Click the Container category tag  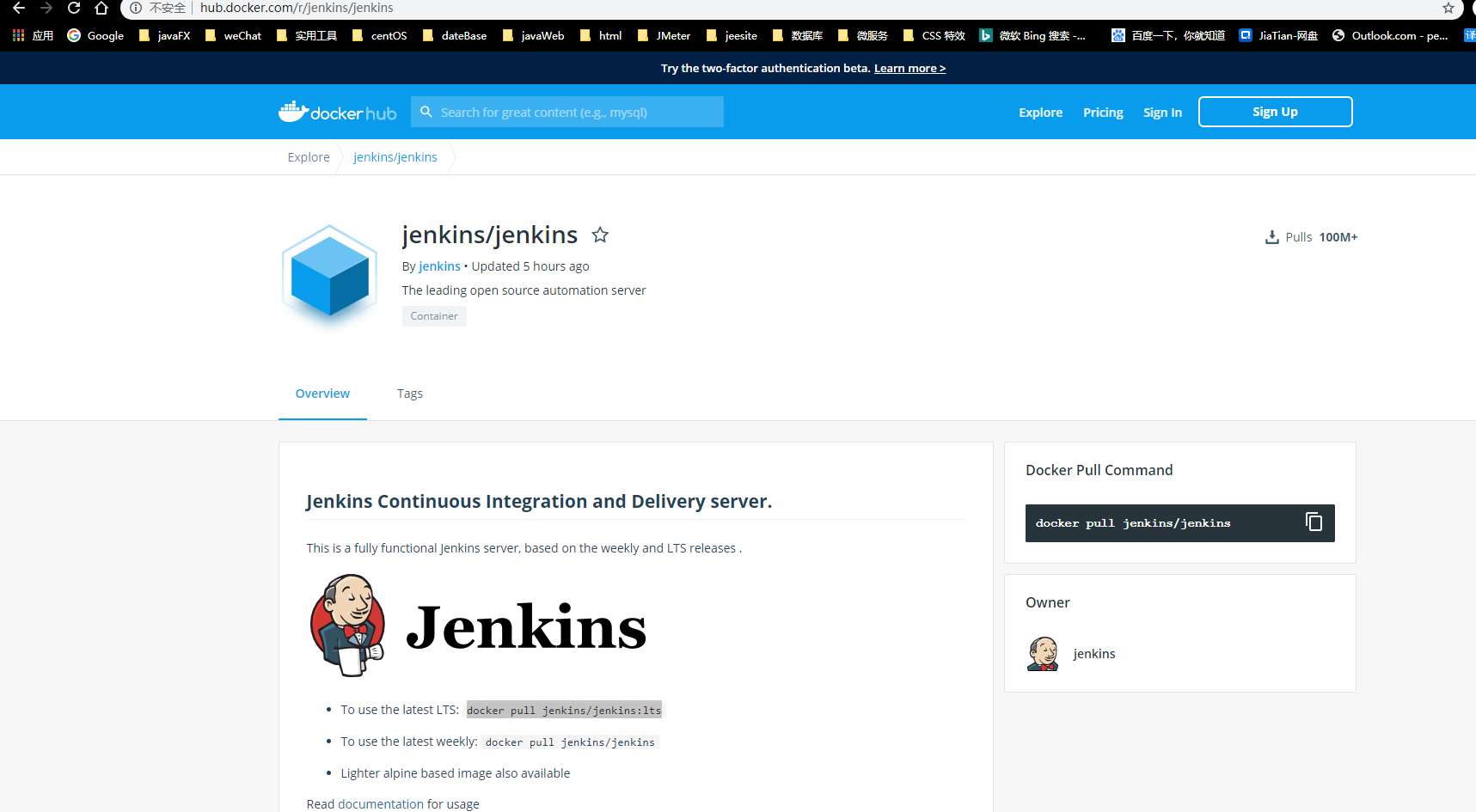[x=434, y=316]
